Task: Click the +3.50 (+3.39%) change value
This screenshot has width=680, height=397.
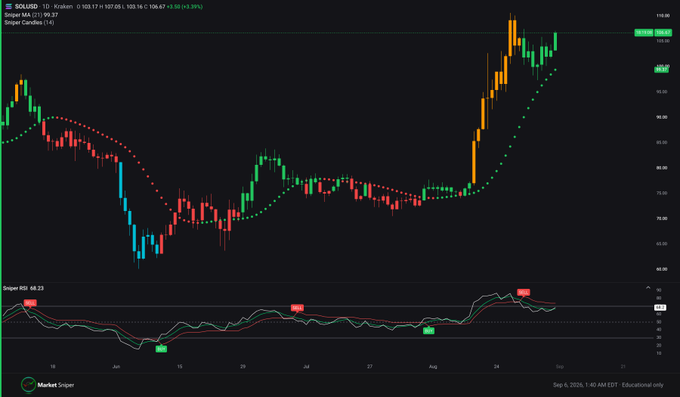Action: tap(184, 7)
